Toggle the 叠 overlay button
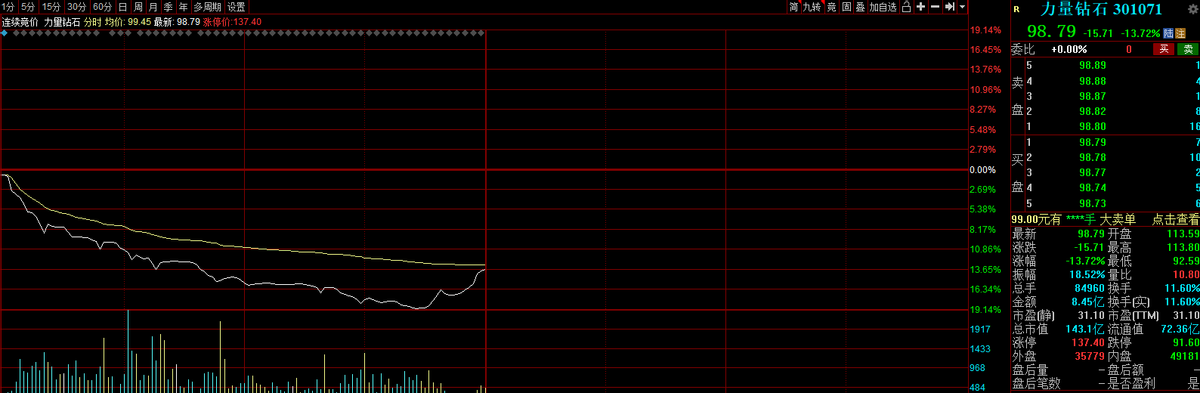The height and width of the screenshot is (393, 1200). tap(860, 6)
